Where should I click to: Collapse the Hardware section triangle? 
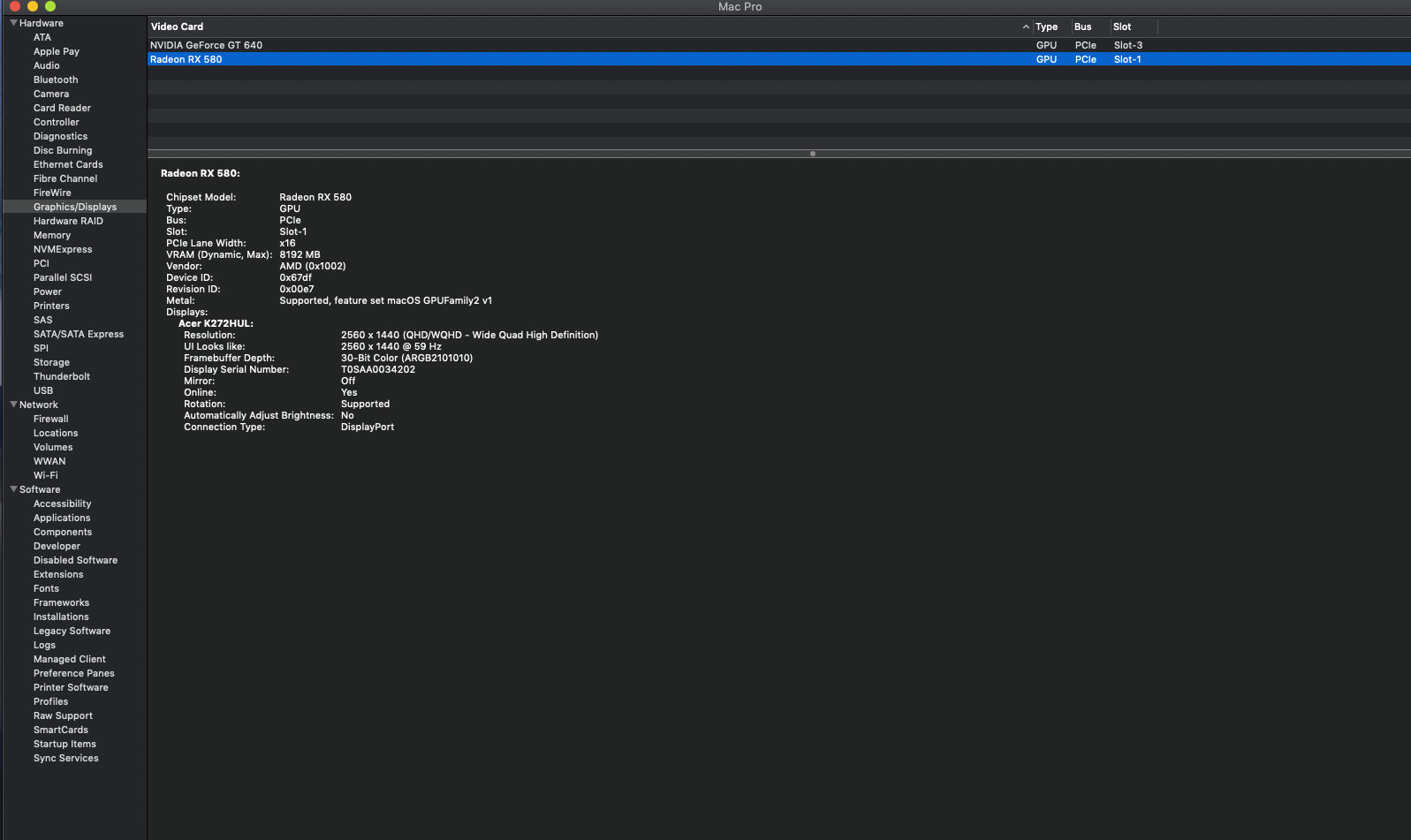click(13, 23)
